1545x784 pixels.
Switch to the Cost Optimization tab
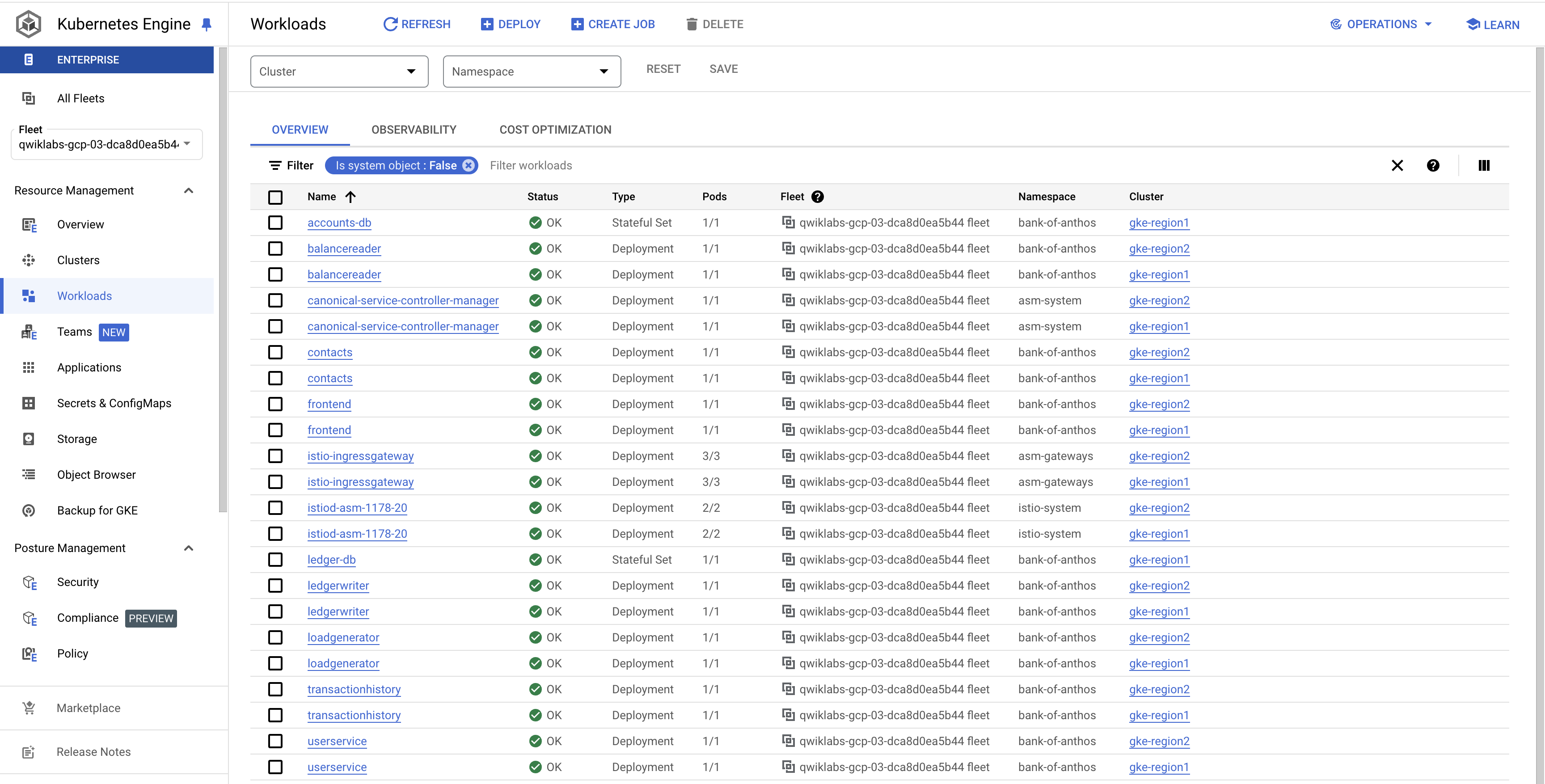555,130
